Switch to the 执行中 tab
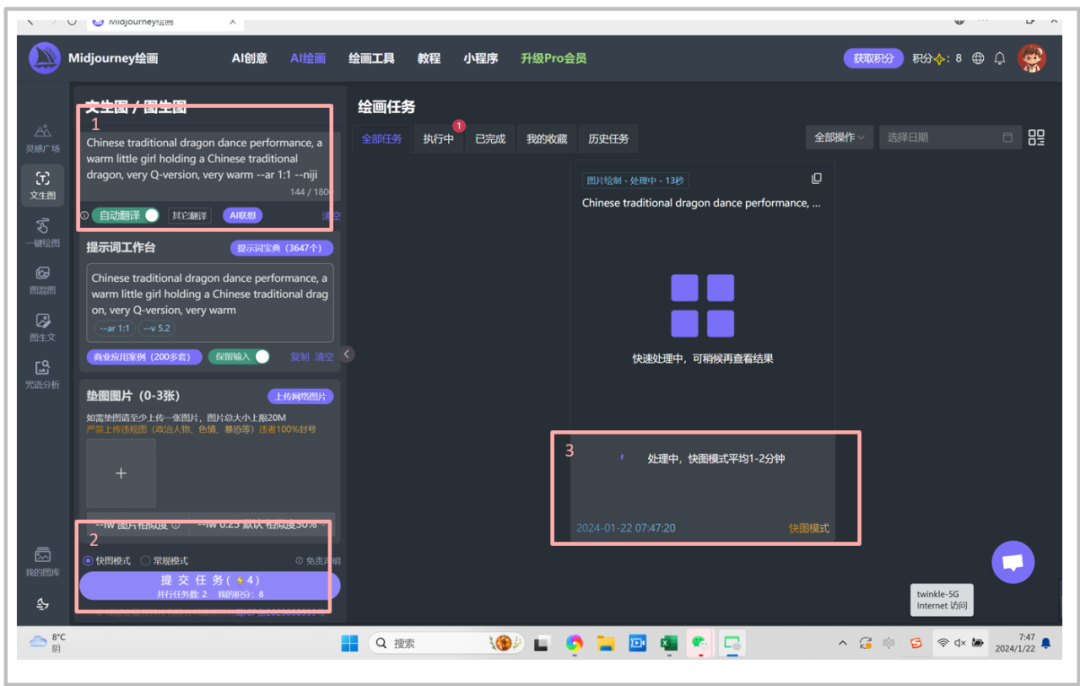Image resolution: width=1080 pixels, height=686 pixels. (x=438, y=139)
